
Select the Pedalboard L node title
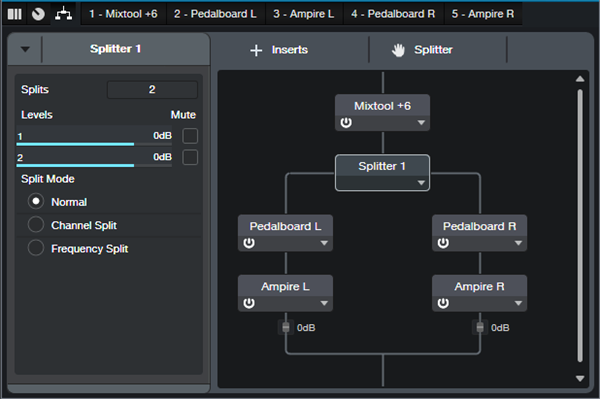pos(285,226)
